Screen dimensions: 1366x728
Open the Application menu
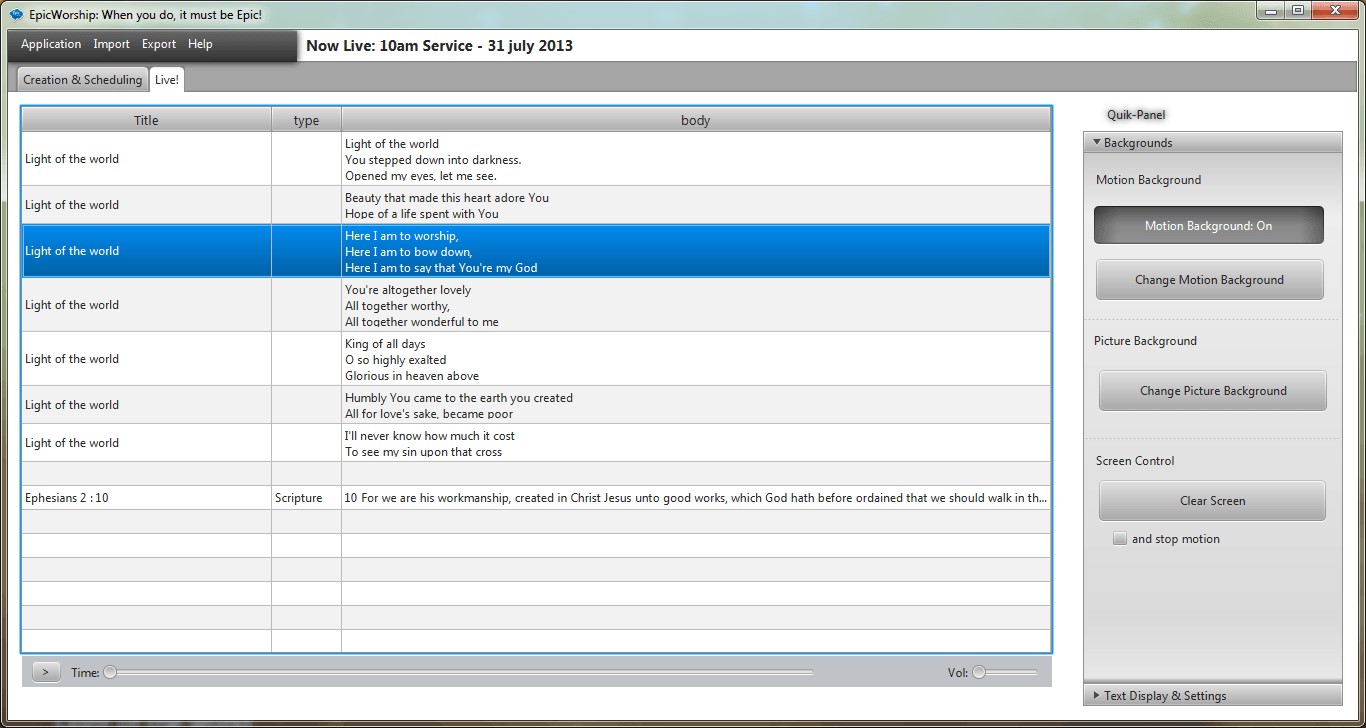point(51,44)
